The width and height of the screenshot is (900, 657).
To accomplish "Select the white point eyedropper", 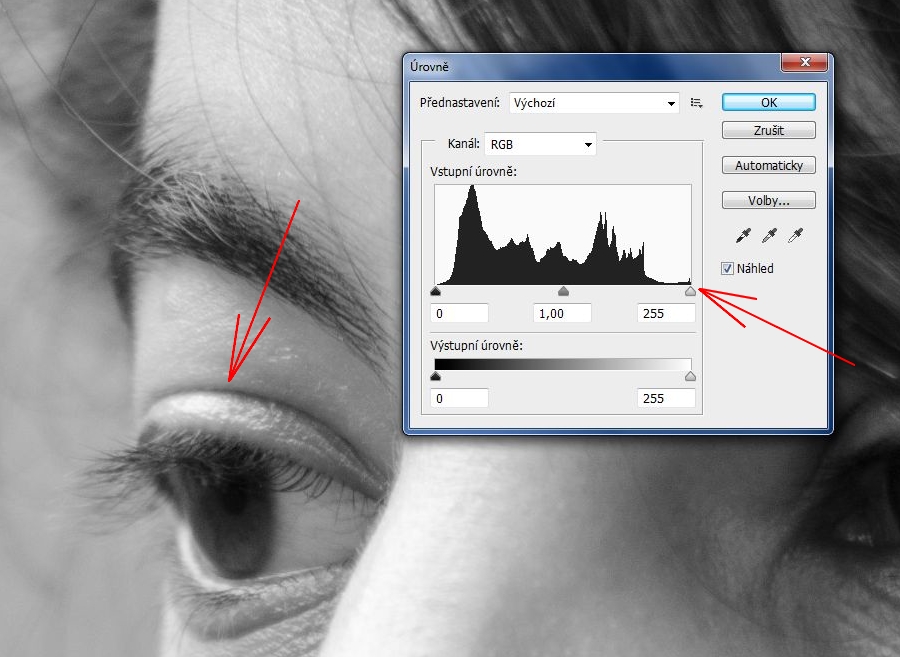I will [x=796, y=236].
